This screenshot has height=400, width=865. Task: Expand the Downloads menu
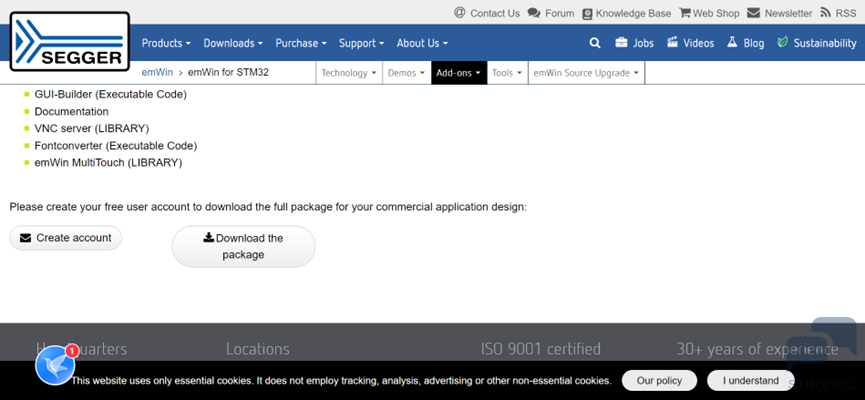[233, 43]
